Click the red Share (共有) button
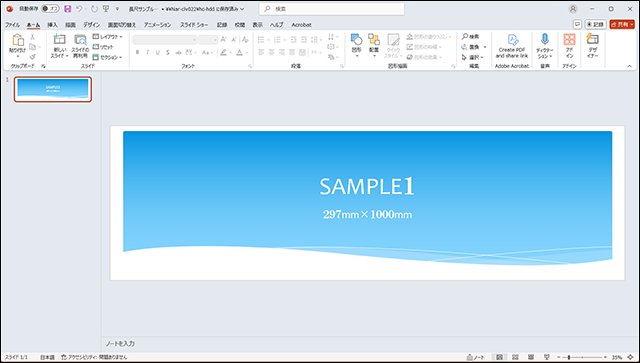 click(622, 24)
